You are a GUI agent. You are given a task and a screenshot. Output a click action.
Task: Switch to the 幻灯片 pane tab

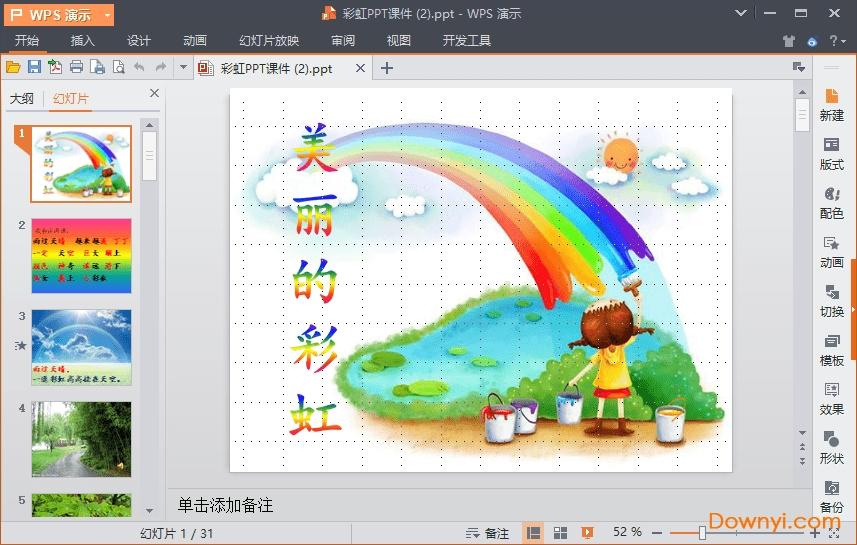(71, 98)
